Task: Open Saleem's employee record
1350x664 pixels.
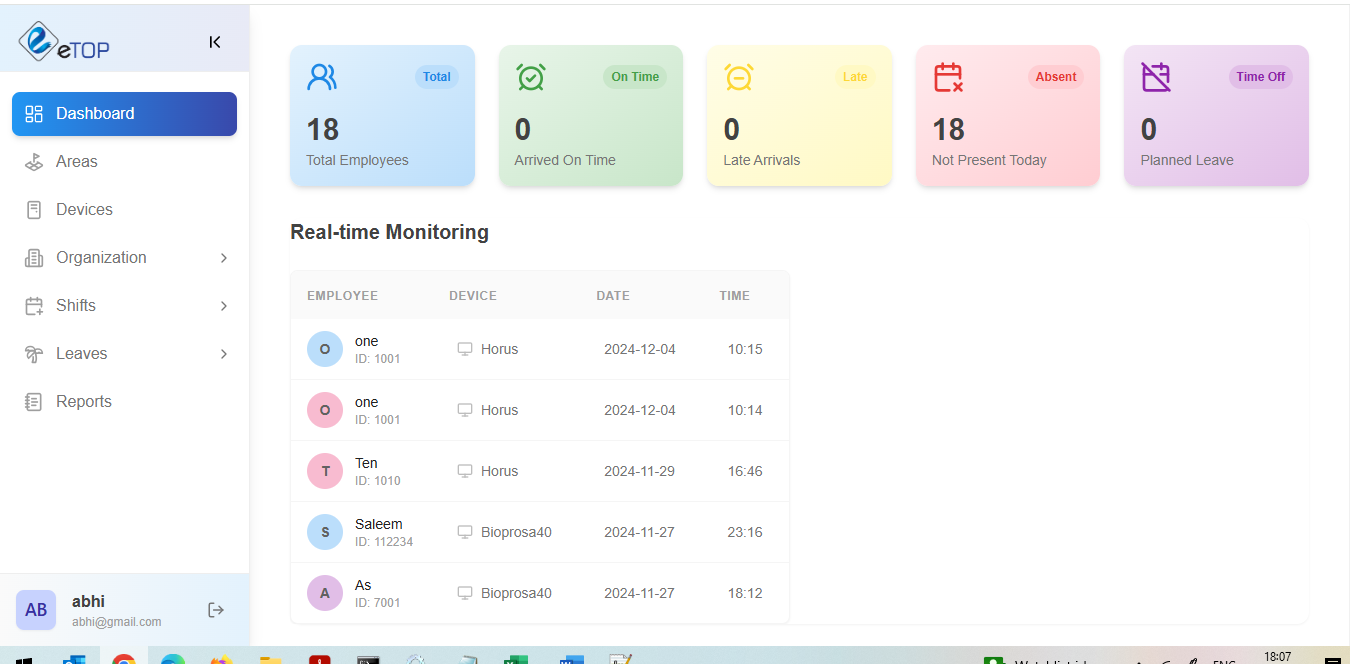Action: pos(379,531)
